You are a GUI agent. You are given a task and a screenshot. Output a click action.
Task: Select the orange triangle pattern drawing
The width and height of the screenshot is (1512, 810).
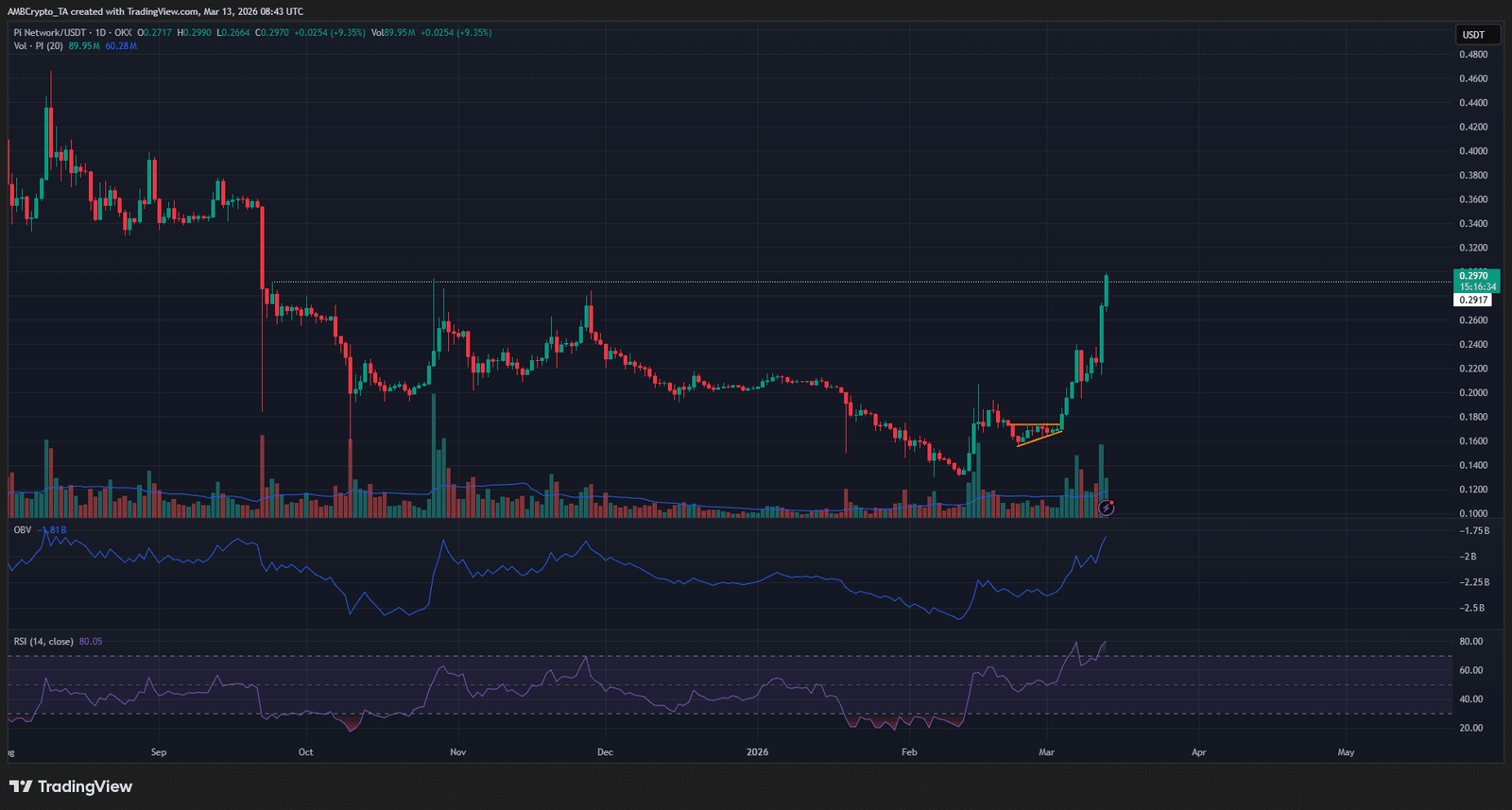coord(1038,433)
